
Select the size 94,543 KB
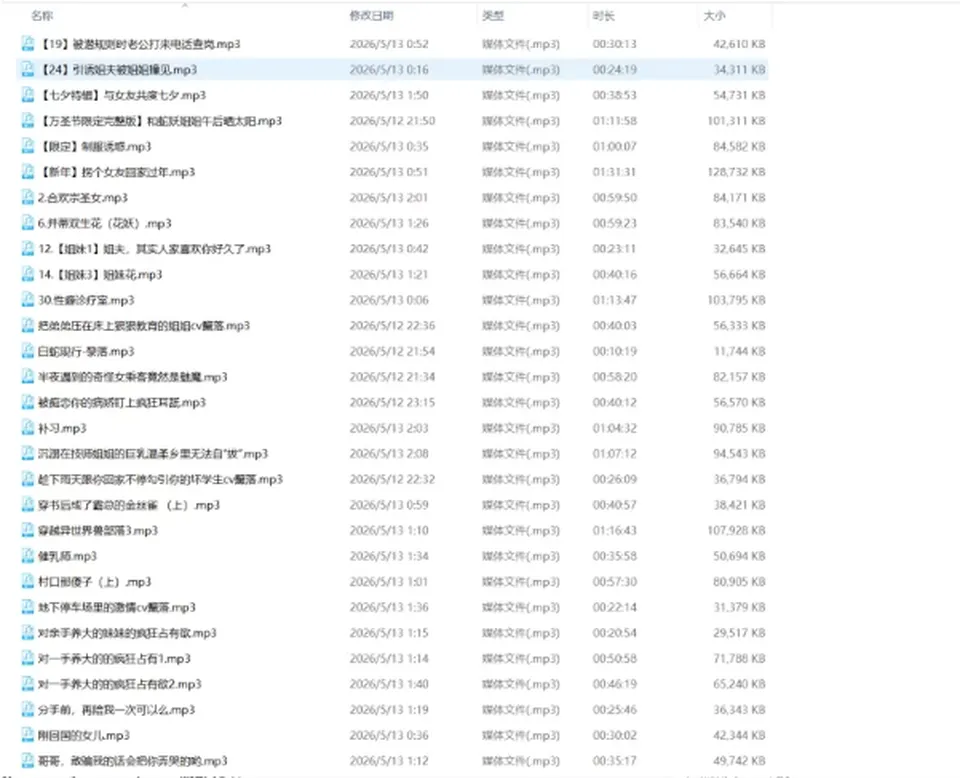click(739, 454)
